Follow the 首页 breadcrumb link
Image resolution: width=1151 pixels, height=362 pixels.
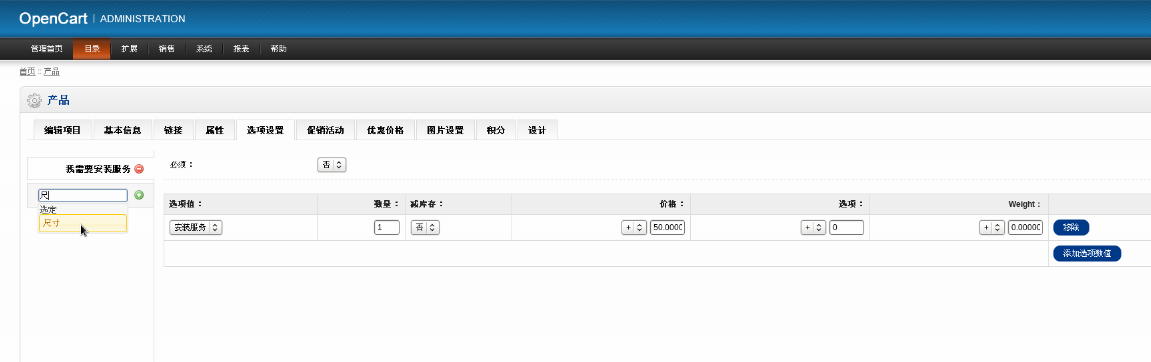click(26, 71)
